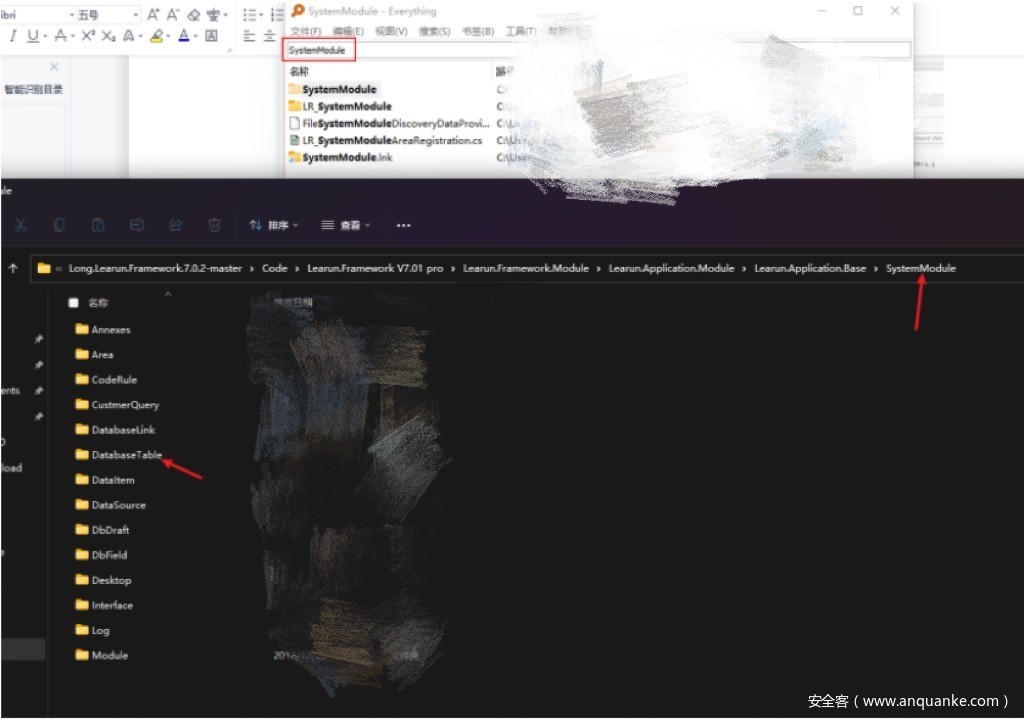Click the Cut scissors icon in Explorer toolbar
Viewport: 1024px width, 720px height.
click(x=21, y=225)
